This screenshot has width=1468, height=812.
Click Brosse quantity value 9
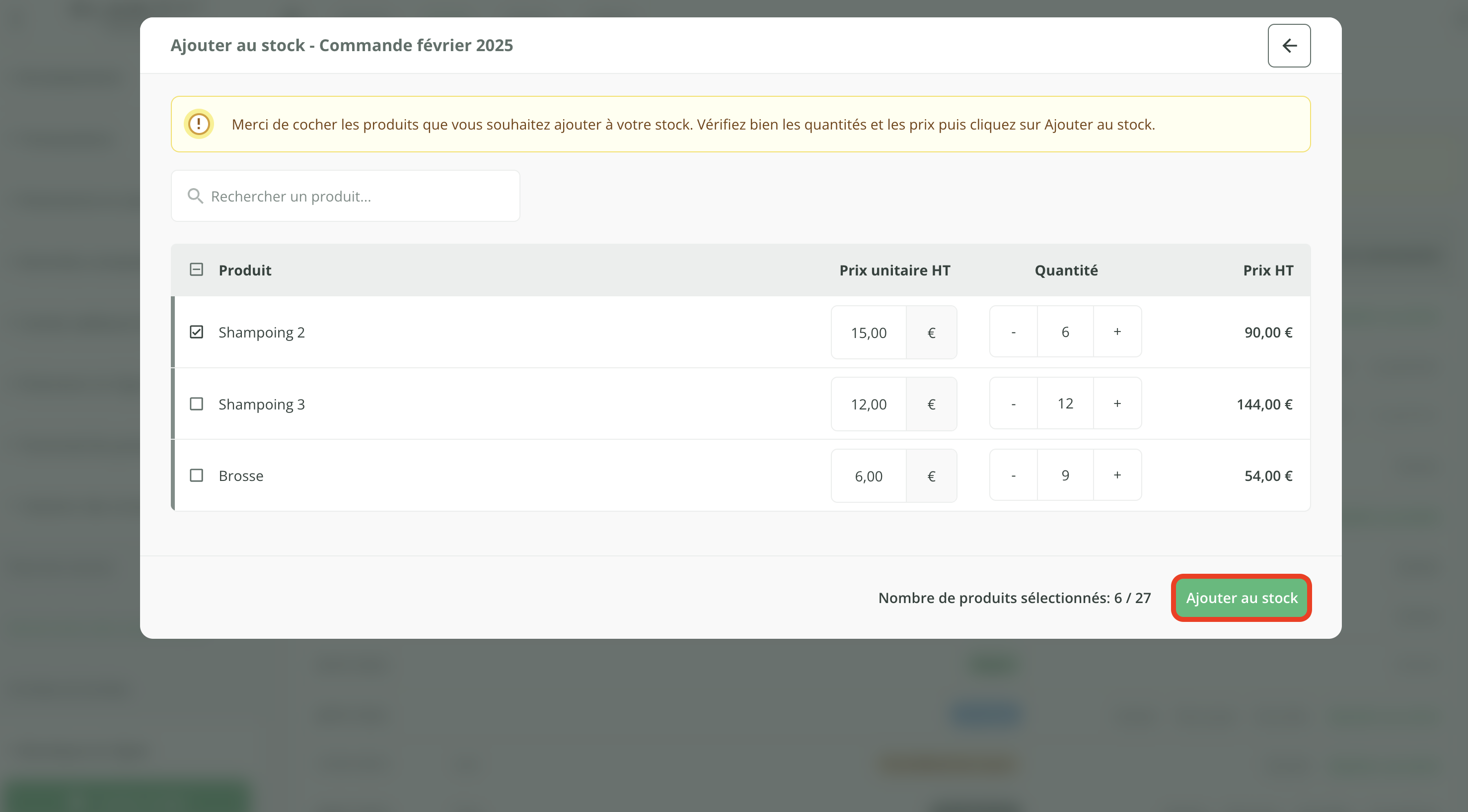point(1065,475)
